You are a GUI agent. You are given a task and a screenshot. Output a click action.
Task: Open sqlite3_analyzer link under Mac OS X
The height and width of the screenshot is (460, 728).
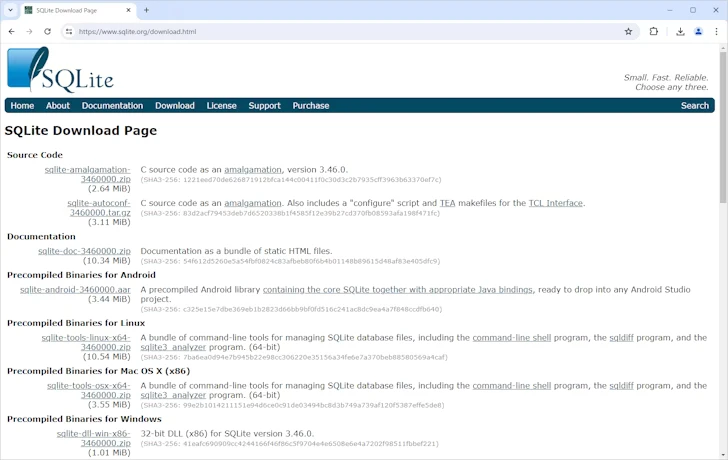pos(173,395)
